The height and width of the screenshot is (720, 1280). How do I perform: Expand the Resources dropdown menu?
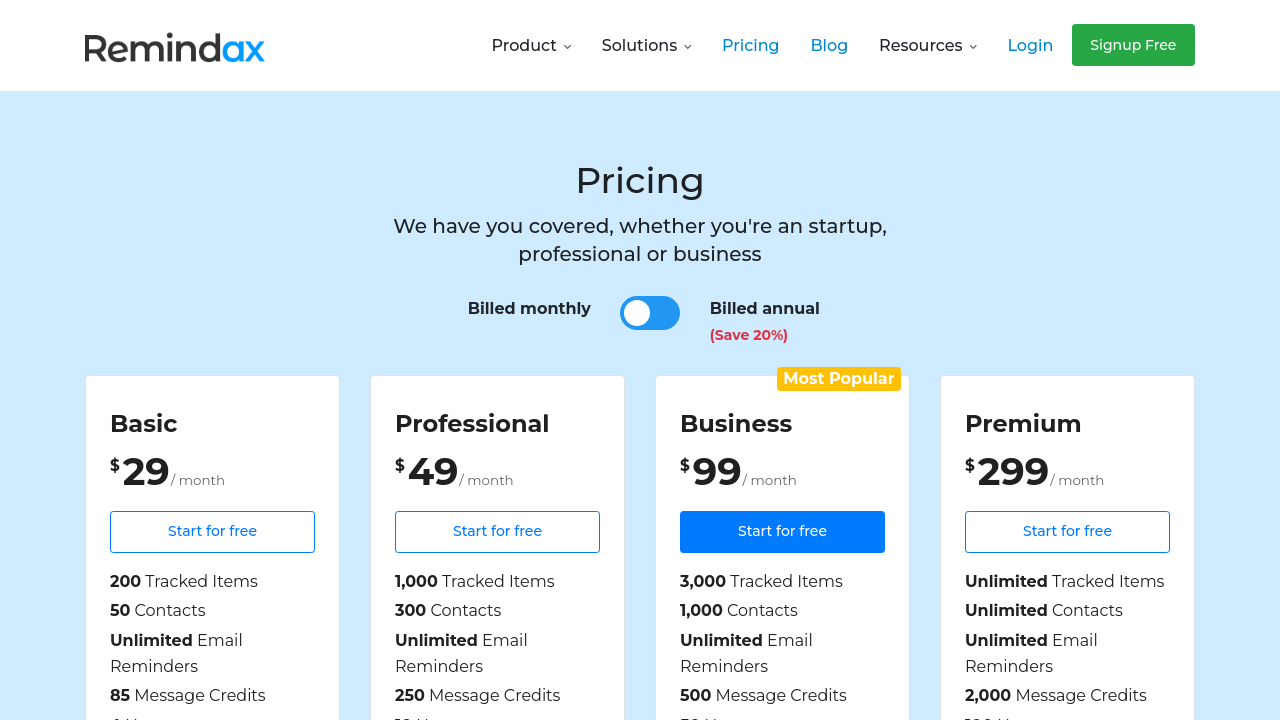click(x=927, y=46)
